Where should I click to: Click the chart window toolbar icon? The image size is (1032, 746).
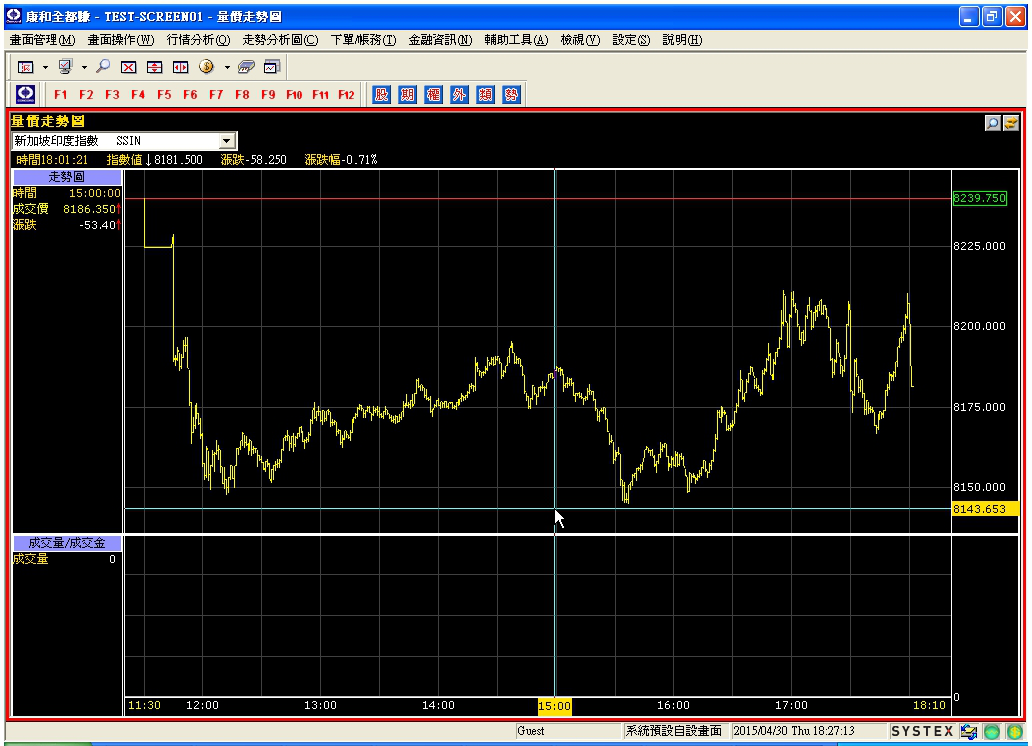click(272, 67)
